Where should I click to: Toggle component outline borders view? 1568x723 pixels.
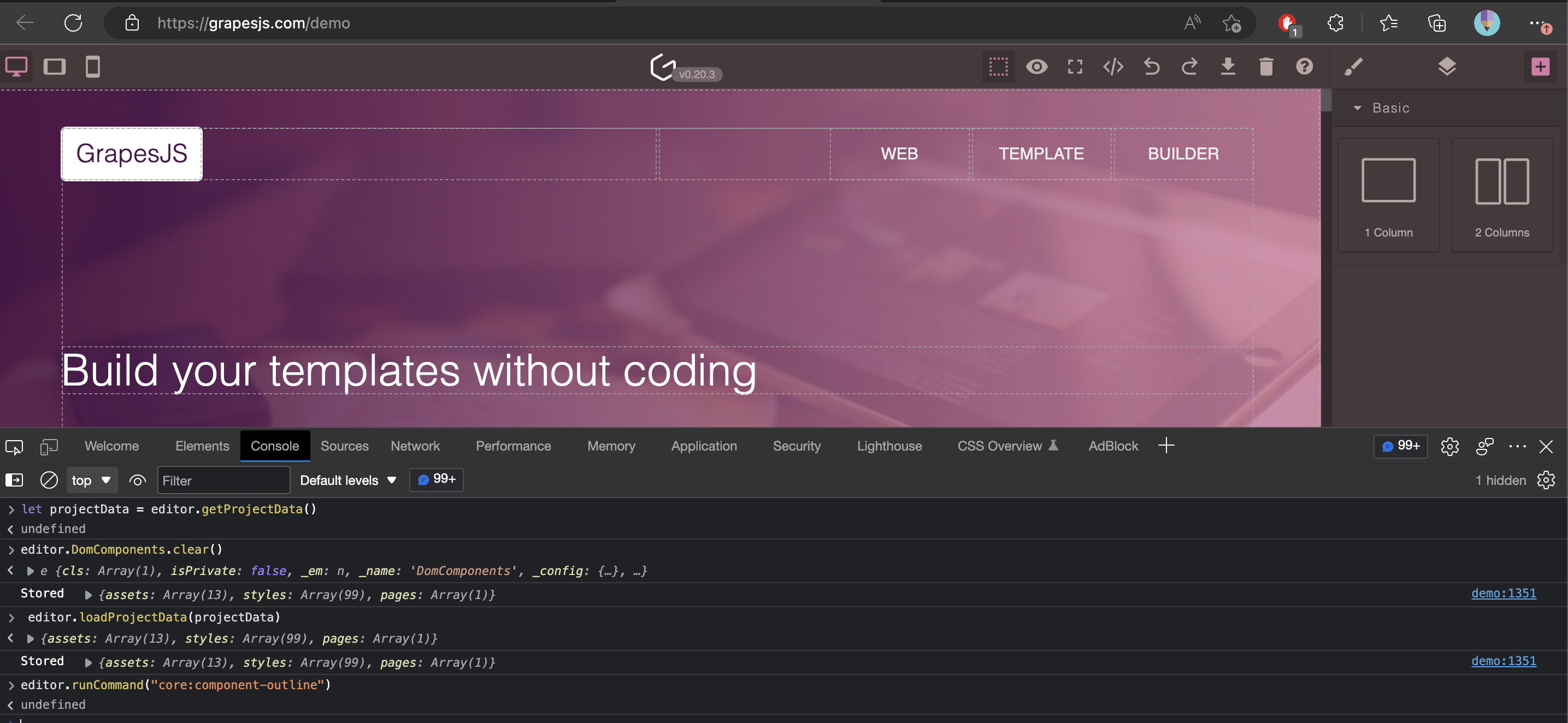click(x=998, y=67)
